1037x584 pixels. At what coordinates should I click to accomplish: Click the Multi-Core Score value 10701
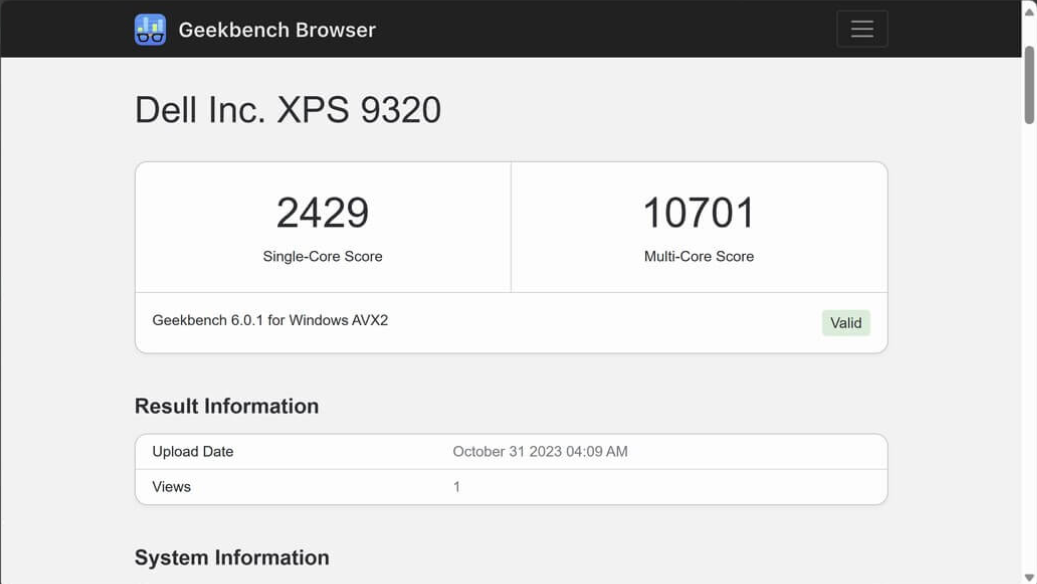pos(700,210)
